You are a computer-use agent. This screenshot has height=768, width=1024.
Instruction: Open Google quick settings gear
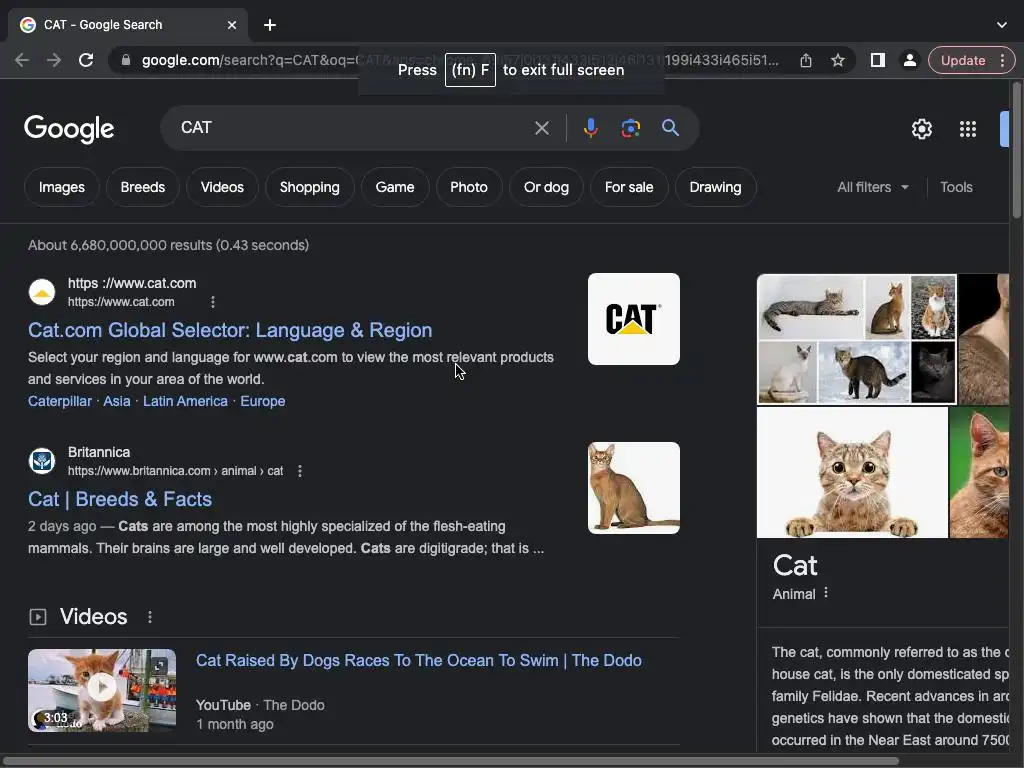coord(921,129)
